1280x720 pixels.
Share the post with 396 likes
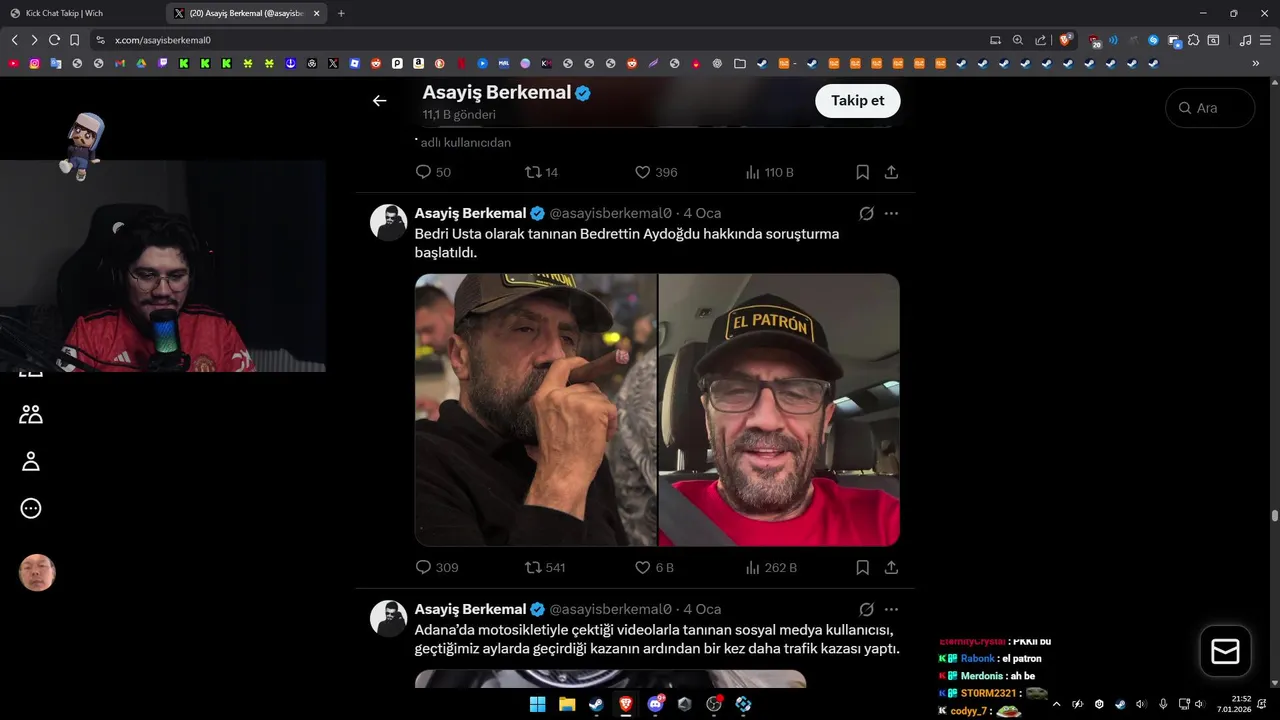pyautogui.click(x=891, y=172)
